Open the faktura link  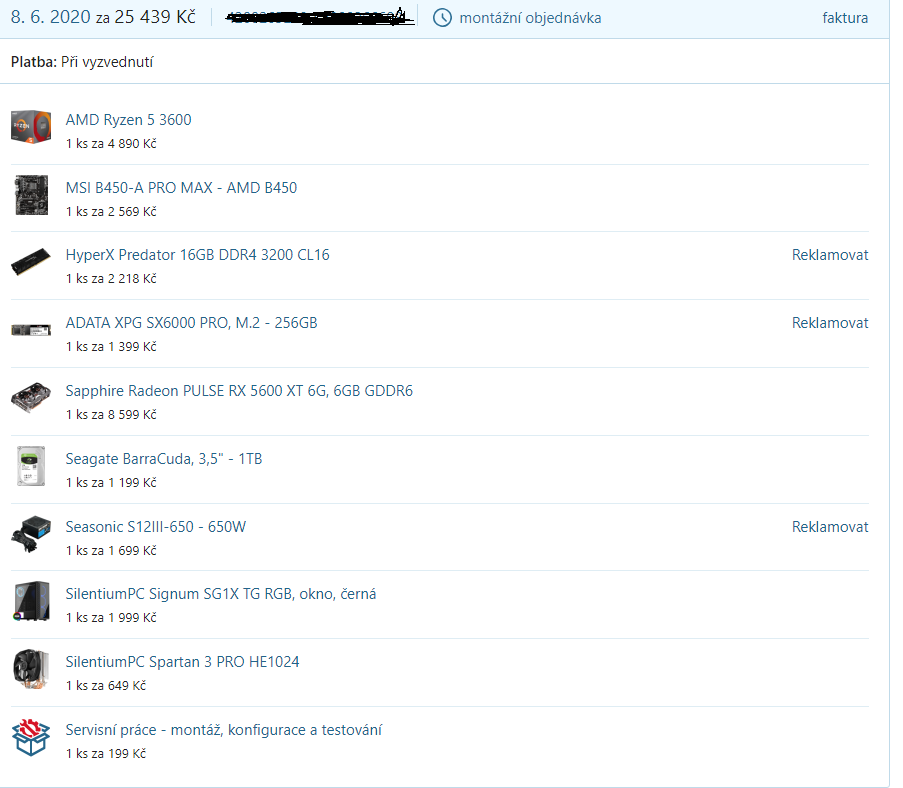[x=845, y=18]
